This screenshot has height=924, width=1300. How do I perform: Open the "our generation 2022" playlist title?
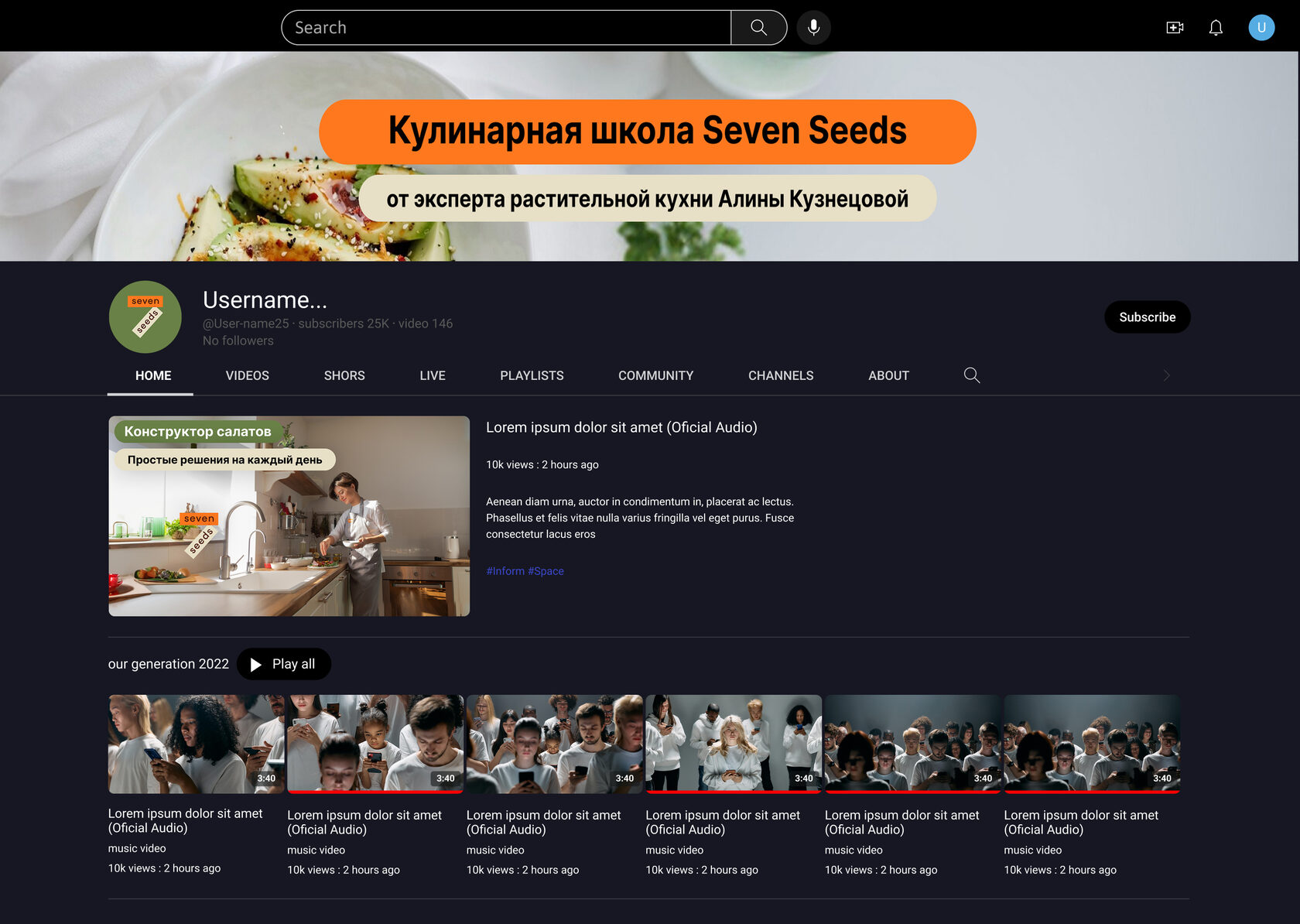tap(169, 664)
